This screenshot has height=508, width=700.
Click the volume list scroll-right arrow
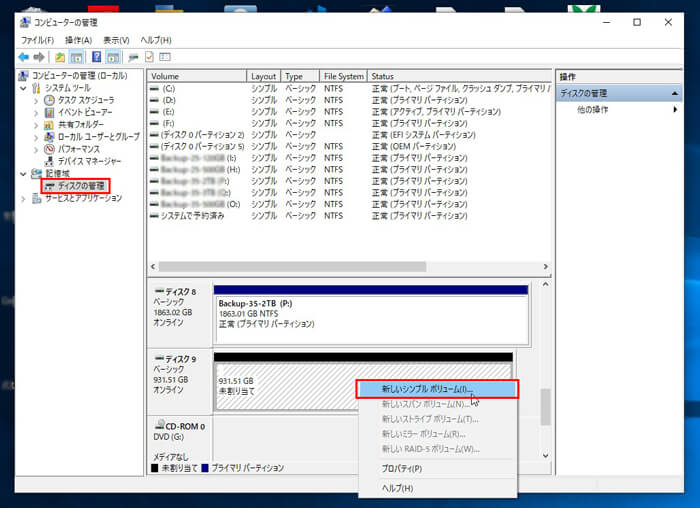(x=545, y=266)
